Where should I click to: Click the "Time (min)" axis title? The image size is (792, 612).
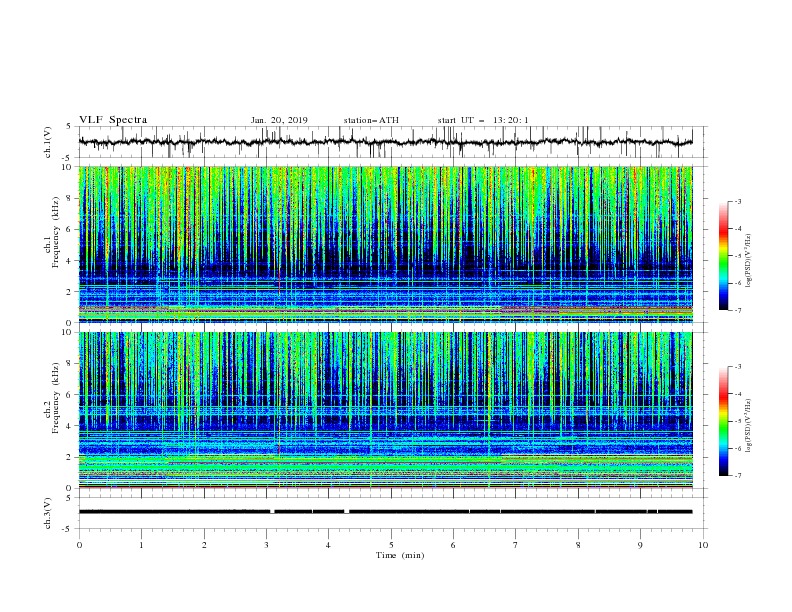(400, 555)
